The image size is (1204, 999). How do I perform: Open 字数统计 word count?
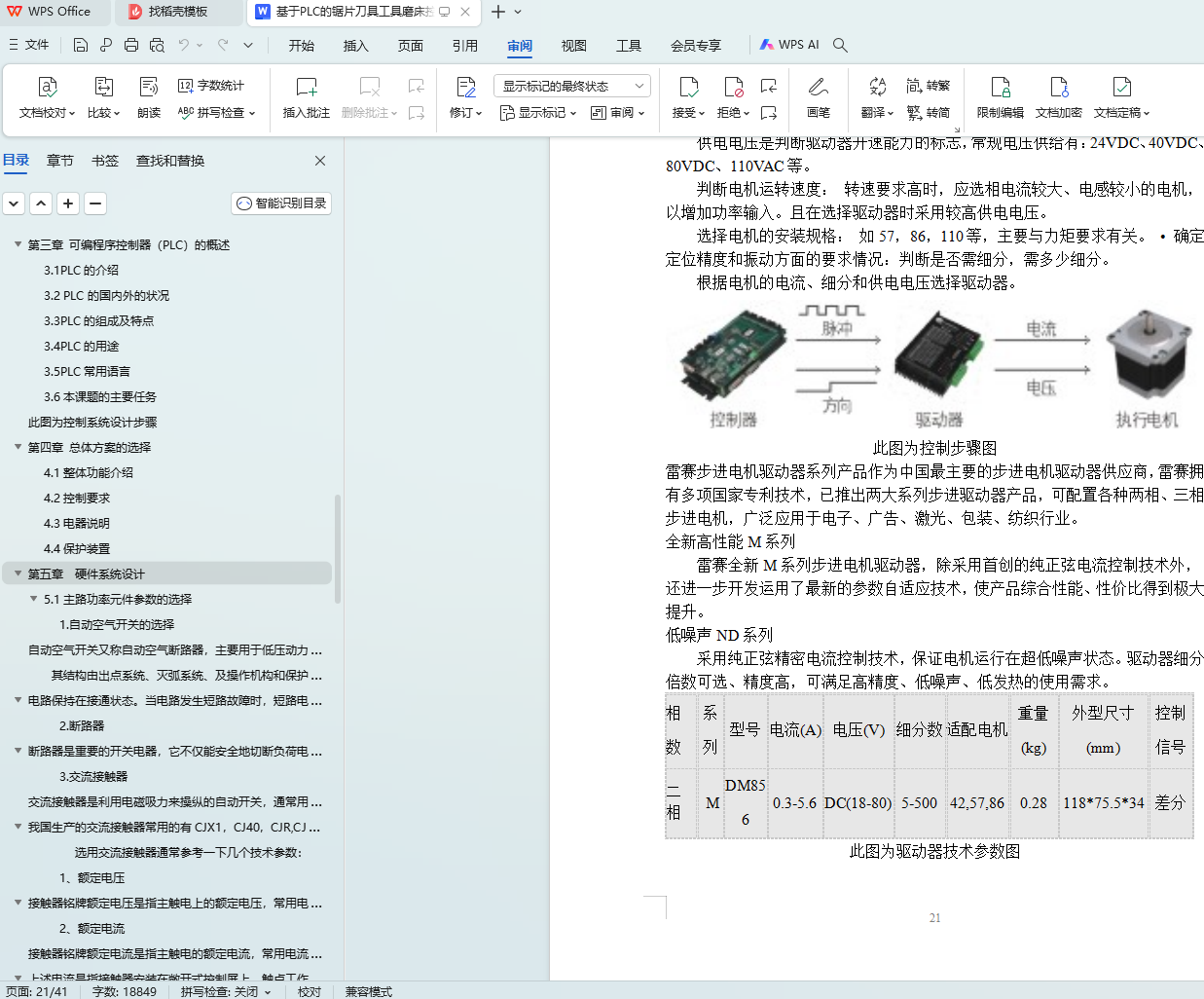click(211, 86)
